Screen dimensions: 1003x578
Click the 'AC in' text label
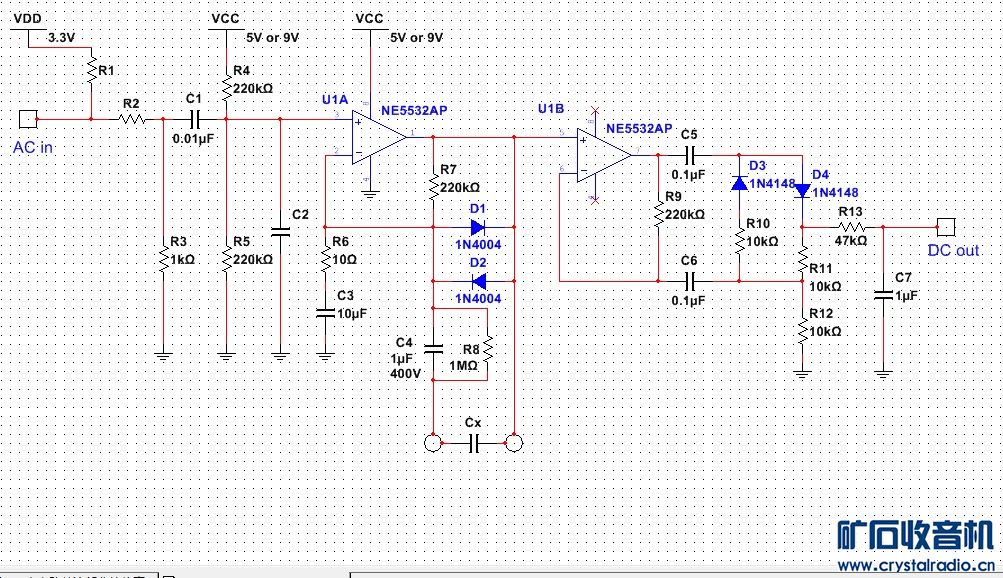[x=33, y=148]
